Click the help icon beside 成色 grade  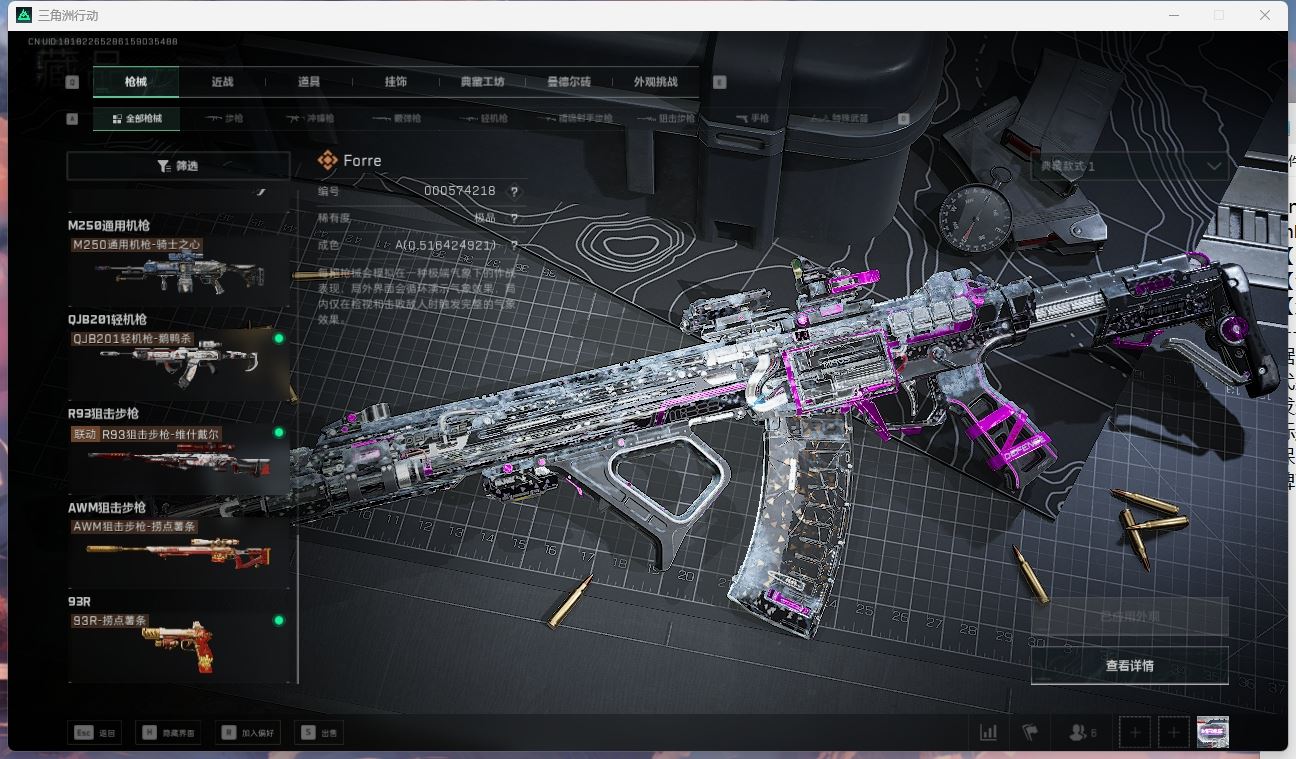[515, 245]
